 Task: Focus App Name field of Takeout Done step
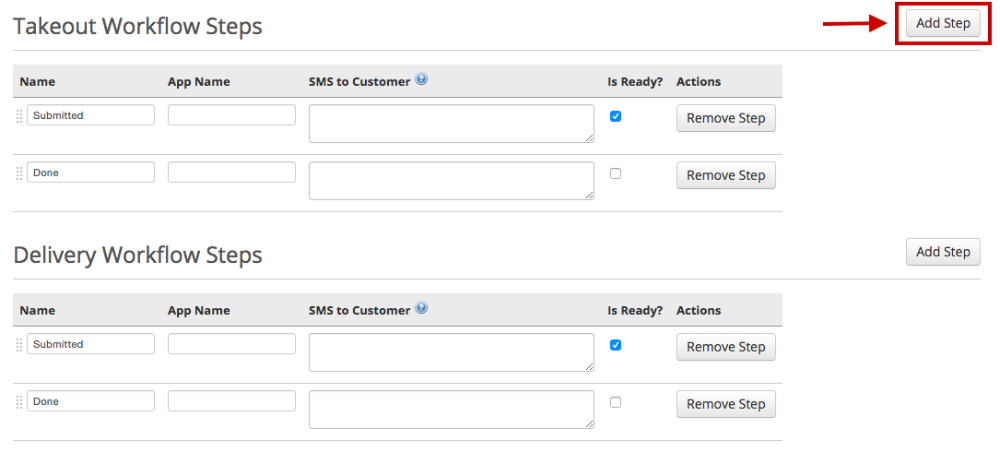232,172
